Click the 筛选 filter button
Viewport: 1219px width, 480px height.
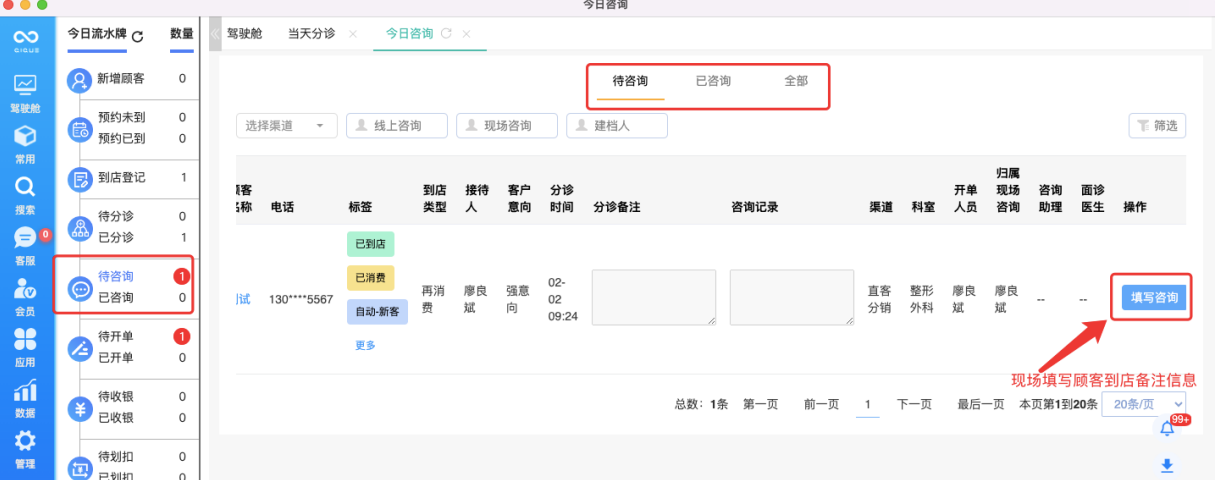point(1157,125)
